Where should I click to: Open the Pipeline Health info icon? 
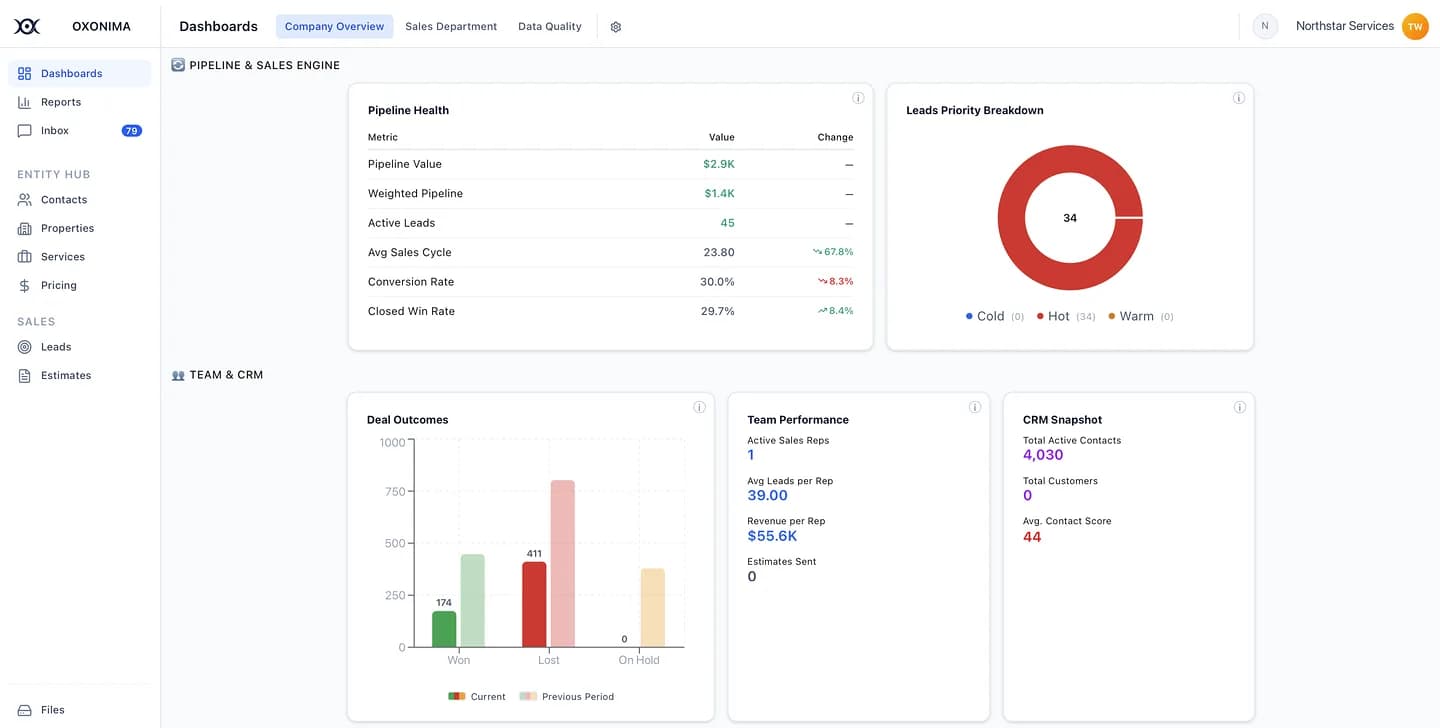click(858, 98)
